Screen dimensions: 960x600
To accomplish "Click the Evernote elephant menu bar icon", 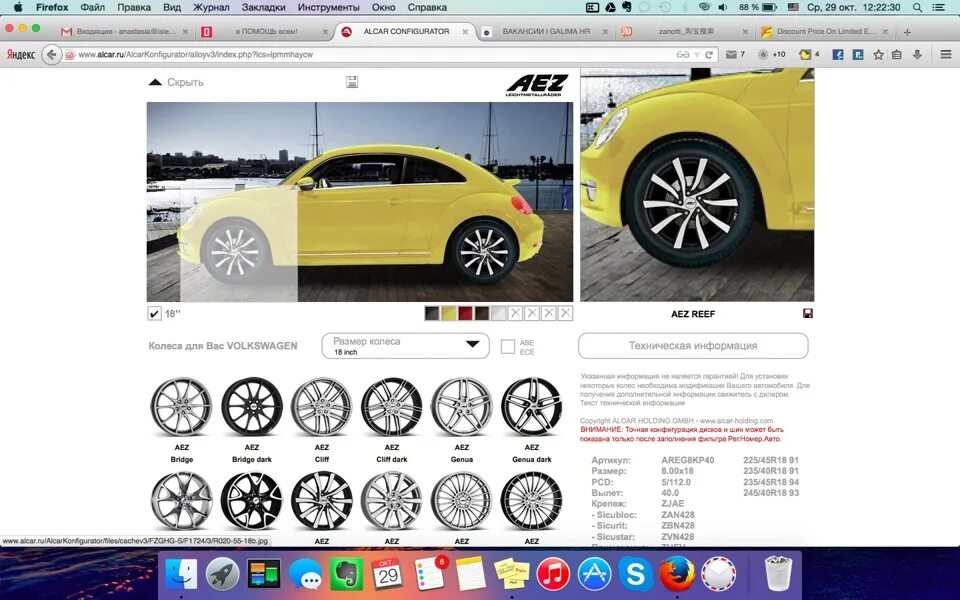I will click(626, 7).
